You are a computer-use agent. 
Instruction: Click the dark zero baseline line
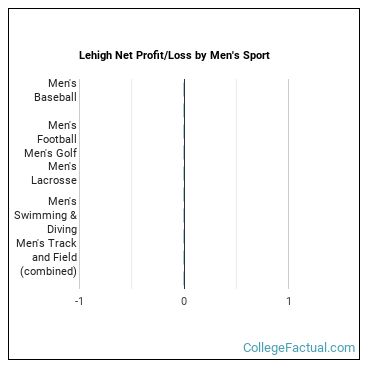coord(184,184)
